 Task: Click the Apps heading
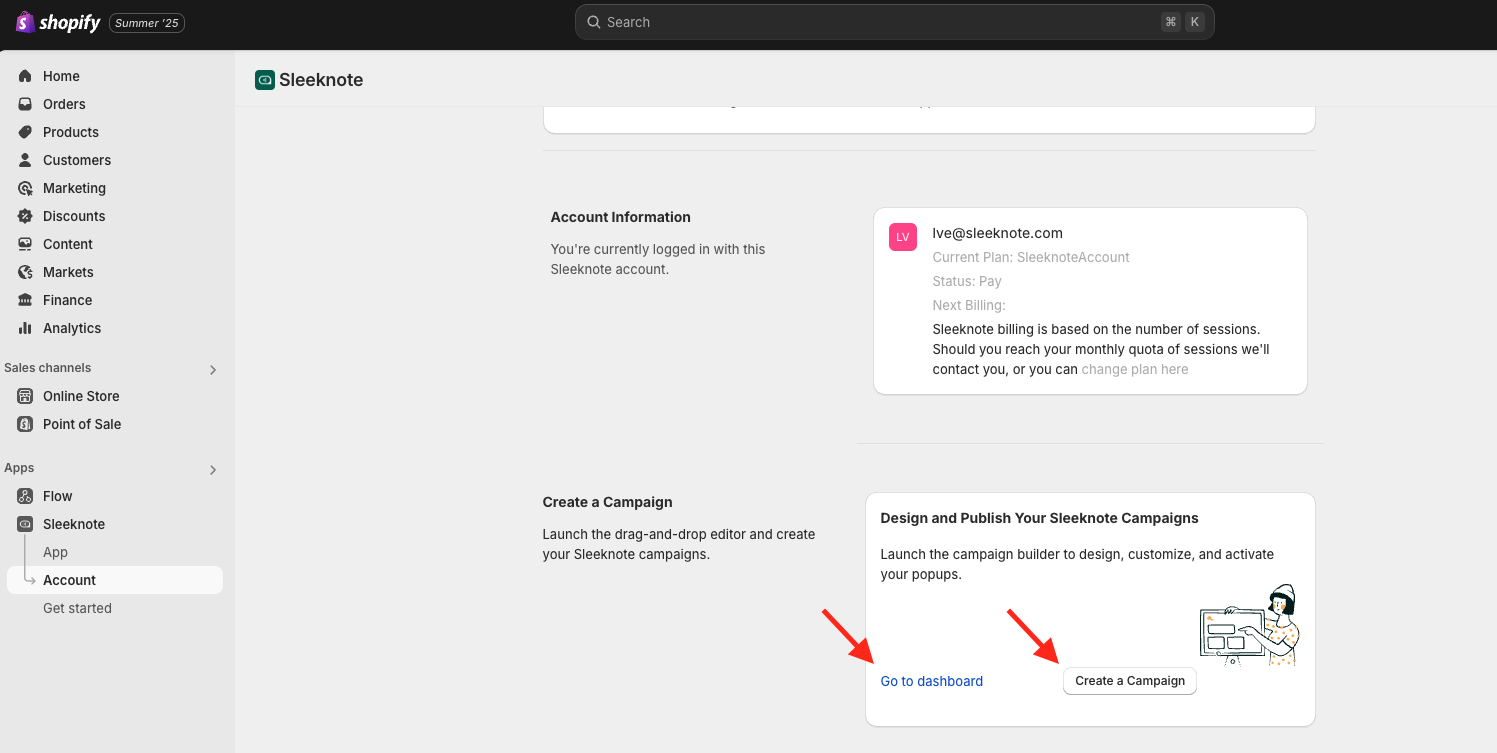(19, 468)
